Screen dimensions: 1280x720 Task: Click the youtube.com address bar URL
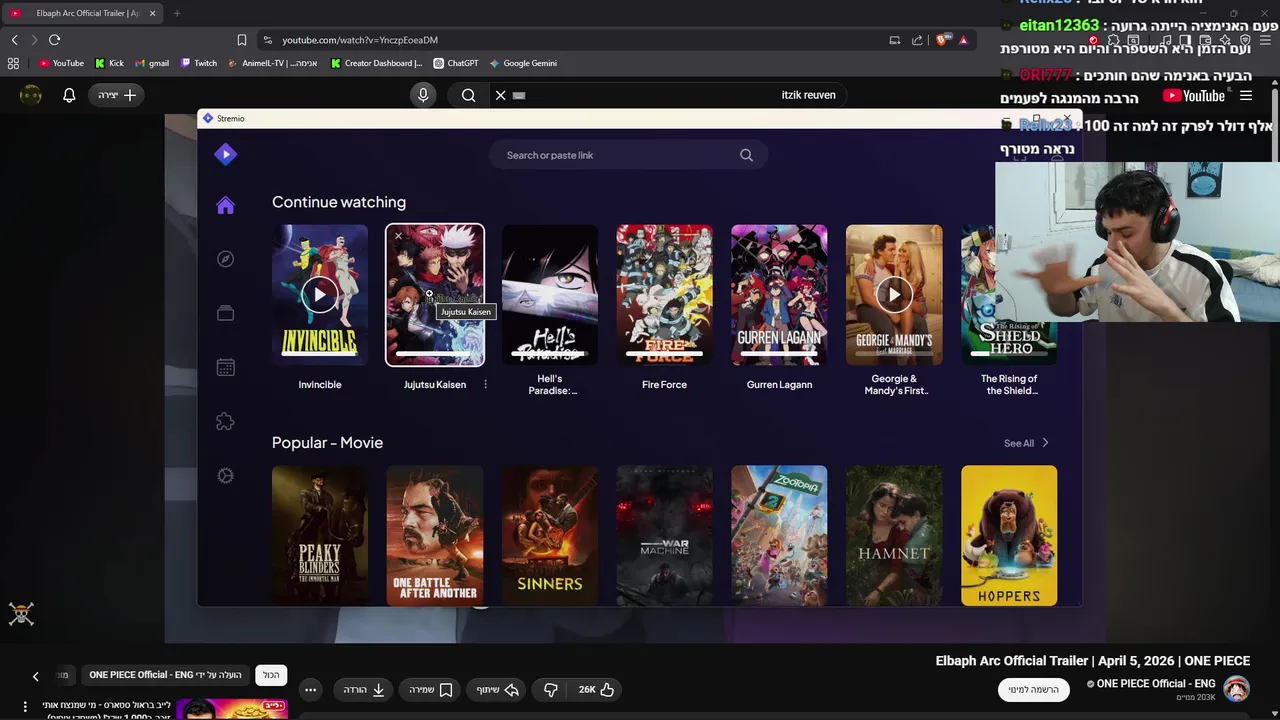pos(360,40)
